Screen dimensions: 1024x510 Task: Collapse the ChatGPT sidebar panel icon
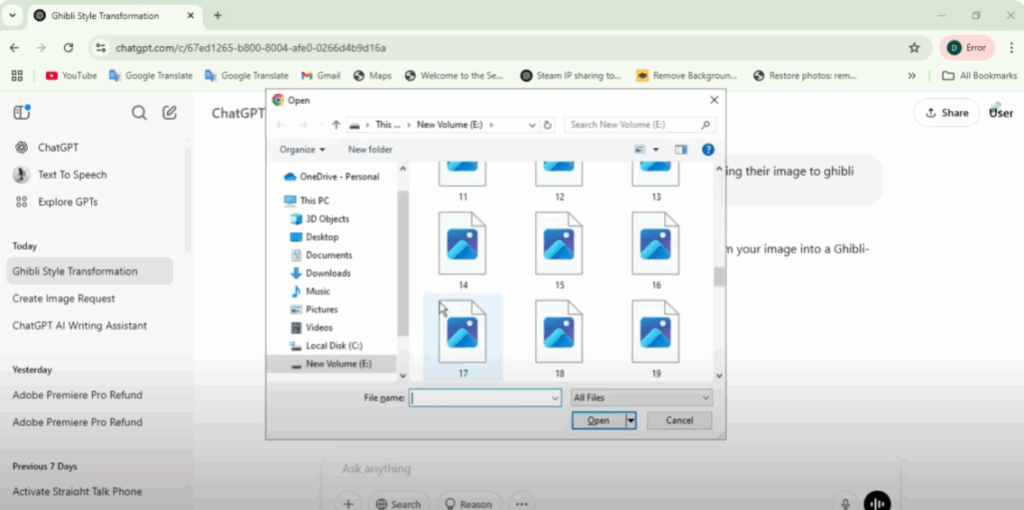22,113
